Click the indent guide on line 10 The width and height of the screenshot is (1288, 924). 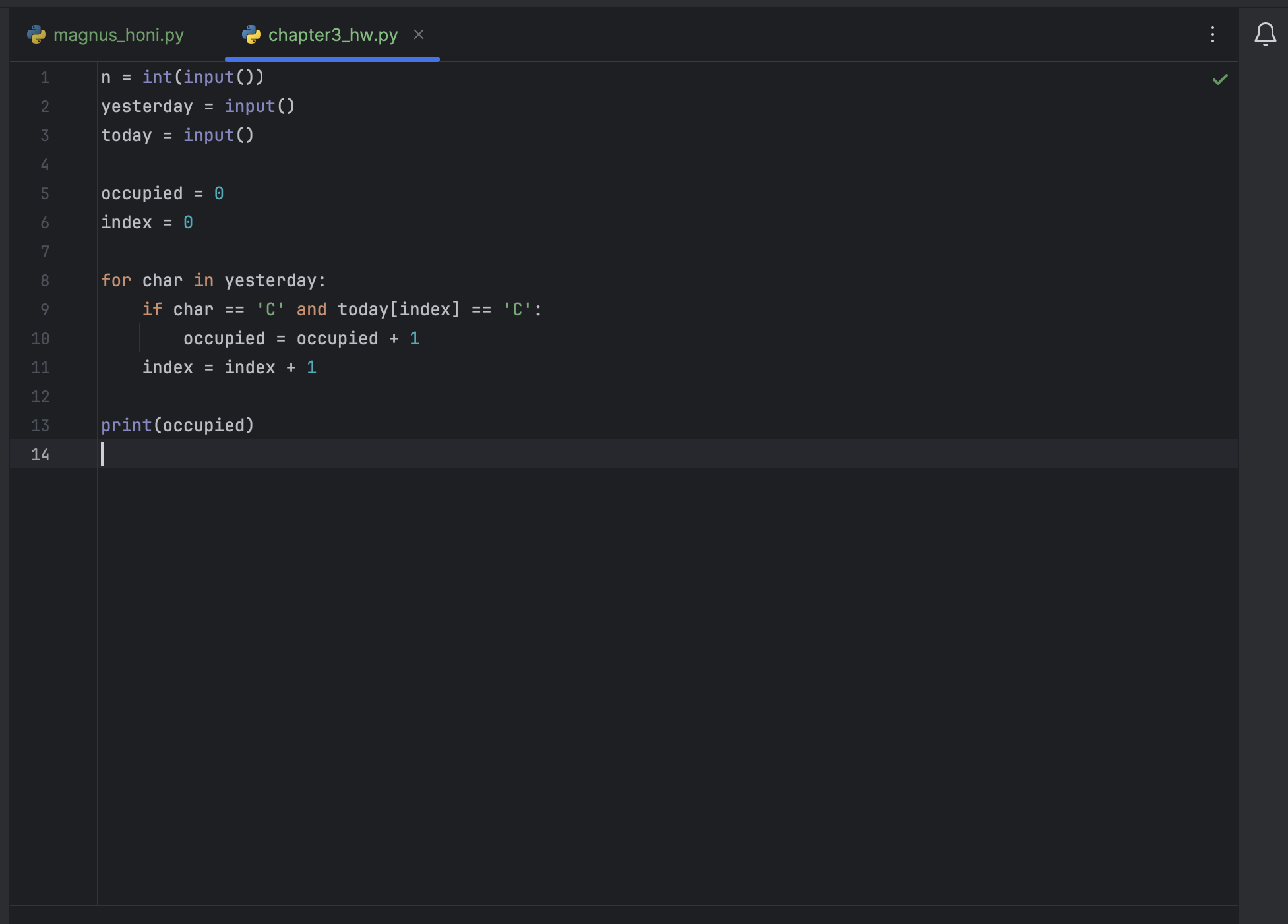coord(140,339)
